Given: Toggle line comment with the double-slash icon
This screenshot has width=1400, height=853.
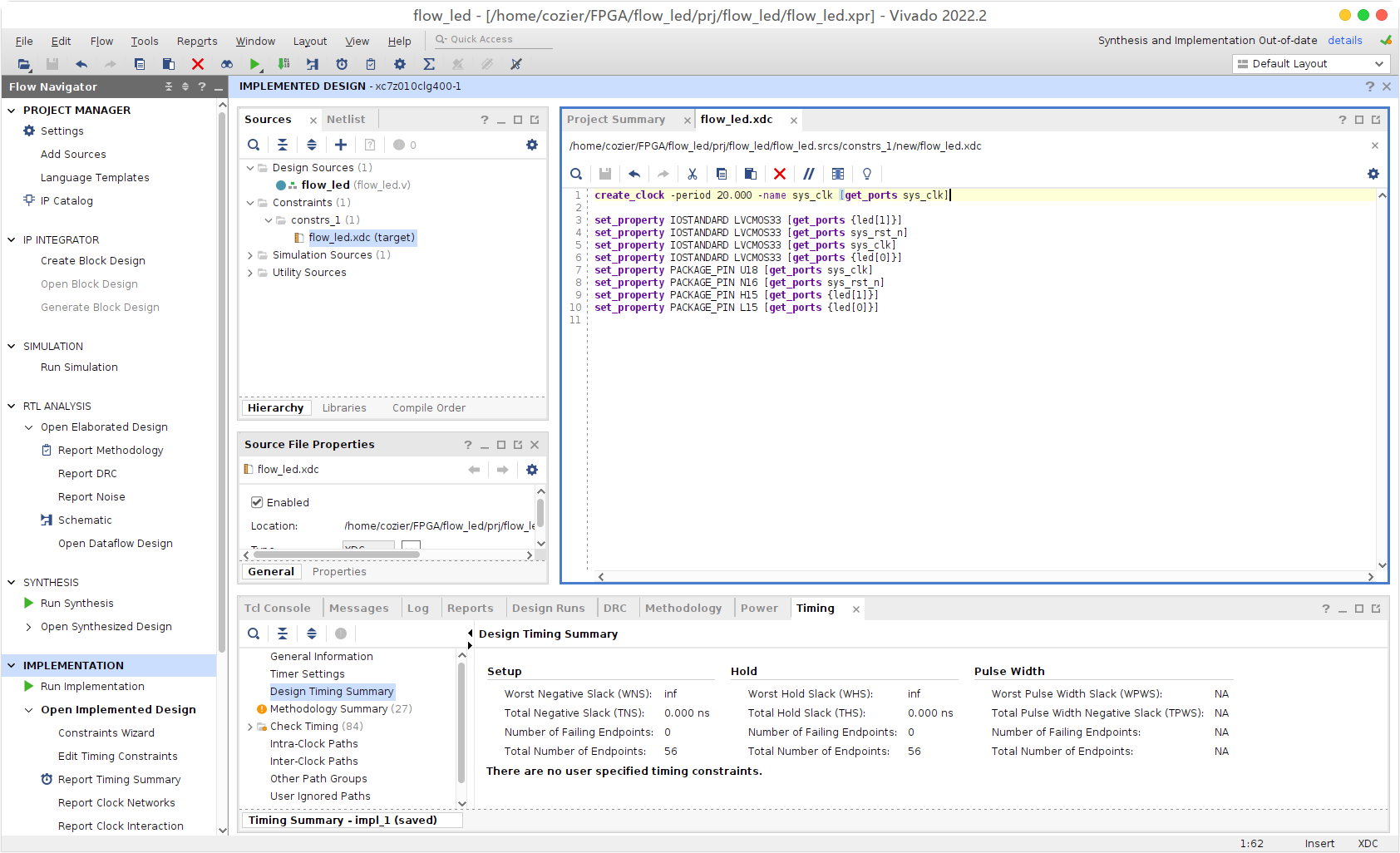Looking at the screenshot, I should coord(808,174).
